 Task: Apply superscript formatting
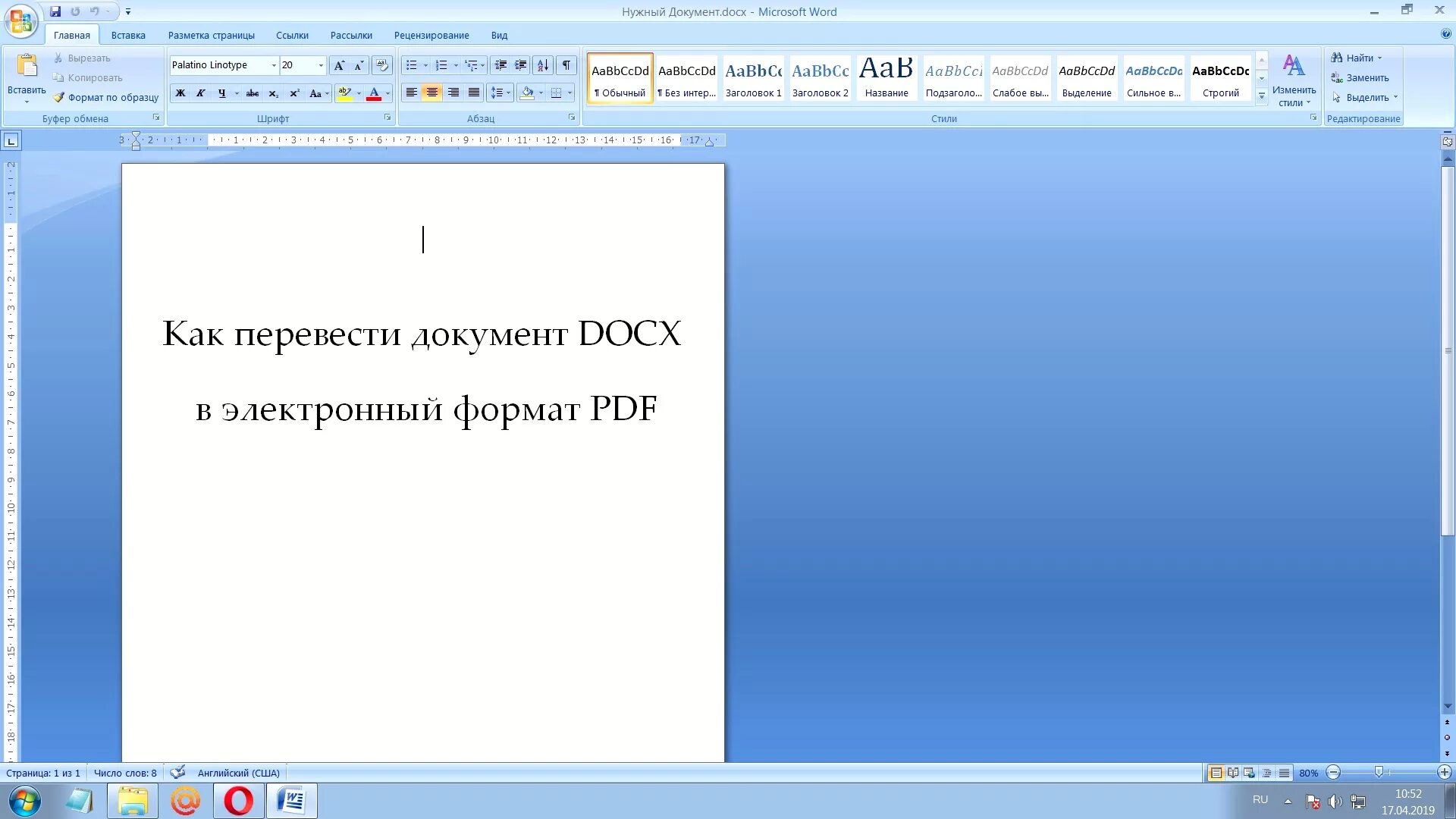pyautogui.click(x=294, y=93)
